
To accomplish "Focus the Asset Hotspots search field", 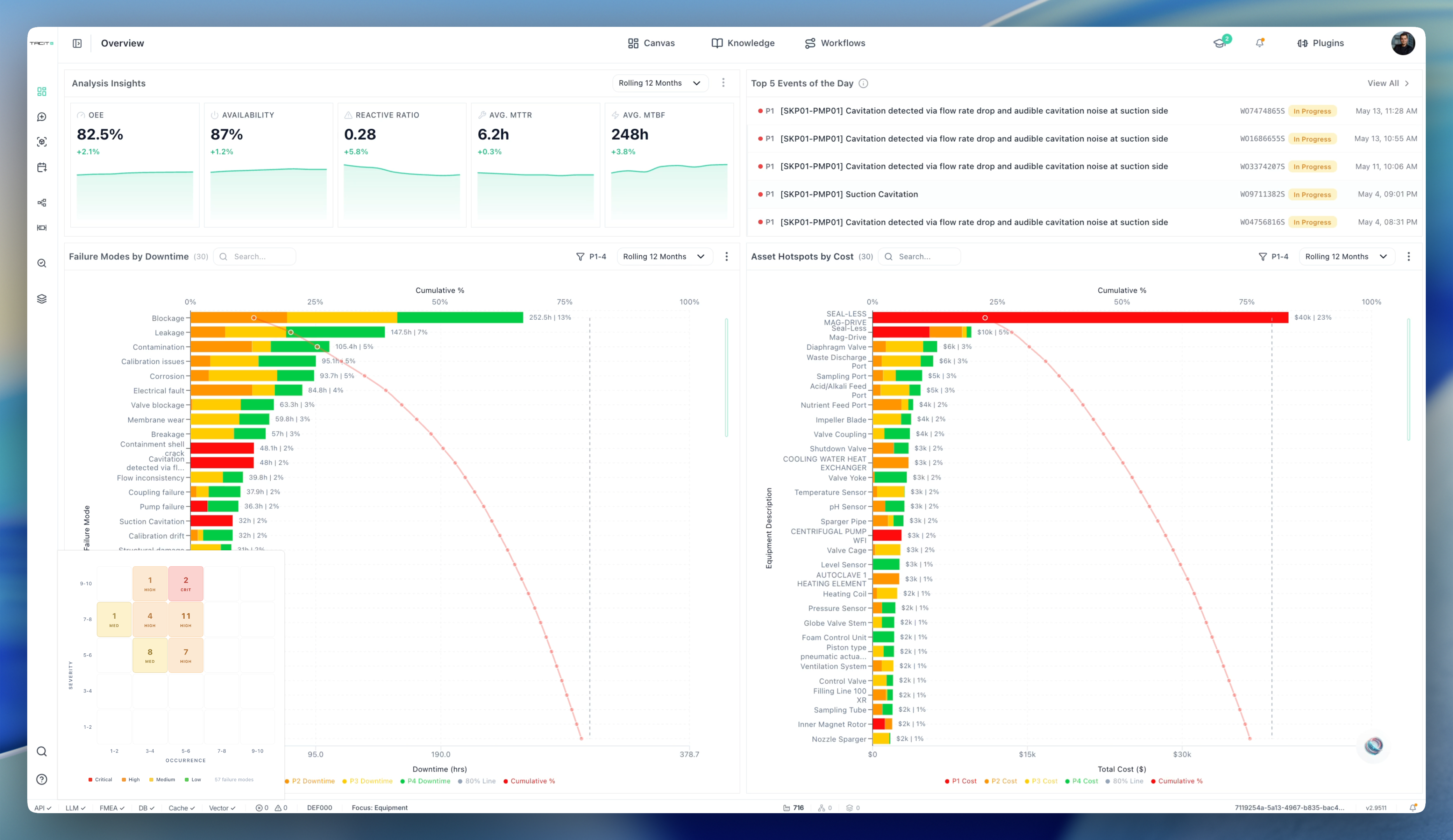I will click(919, 257).
